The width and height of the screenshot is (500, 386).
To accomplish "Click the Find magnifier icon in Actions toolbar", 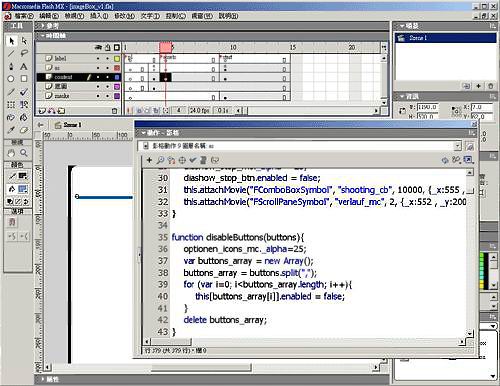I will pyautogui.click(x=160, y=160).
